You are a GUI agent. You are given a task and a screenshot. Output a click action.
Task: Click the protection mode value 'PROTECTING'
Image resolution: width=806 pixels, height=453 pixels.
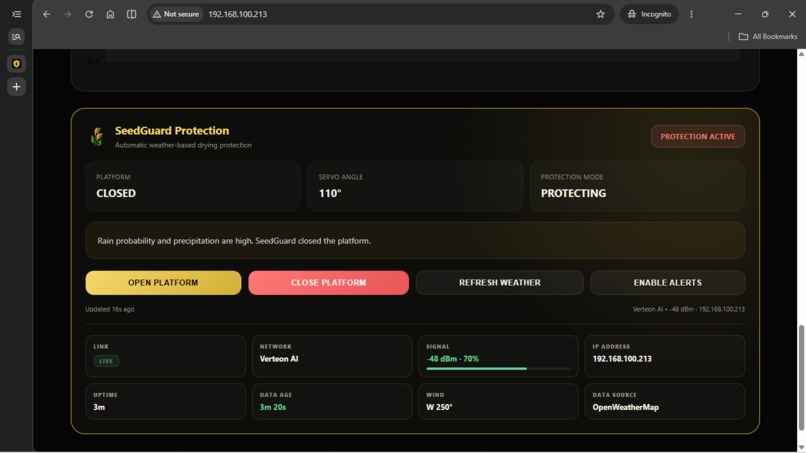coord(573,193)
